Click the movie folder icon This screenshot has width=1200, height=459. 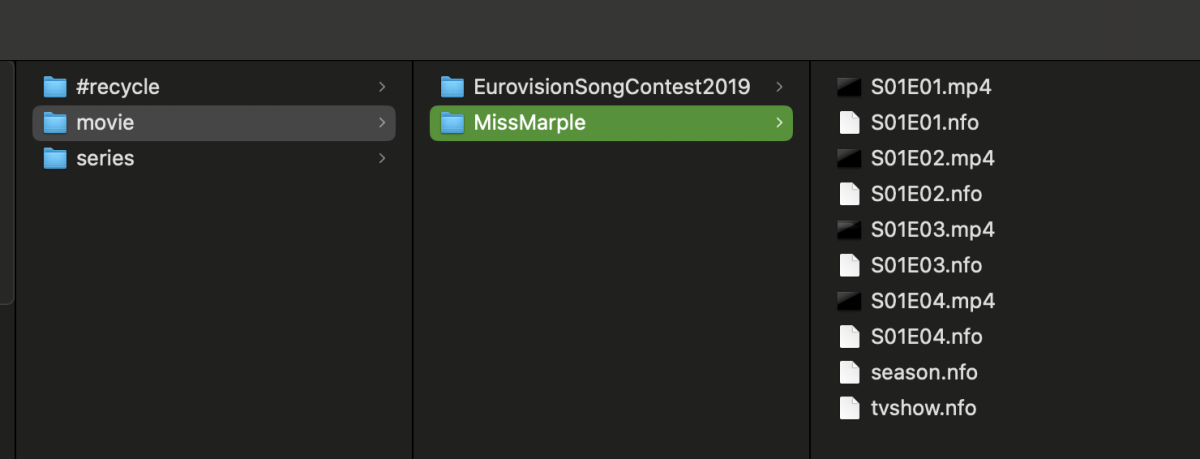[x=55, y=123]
